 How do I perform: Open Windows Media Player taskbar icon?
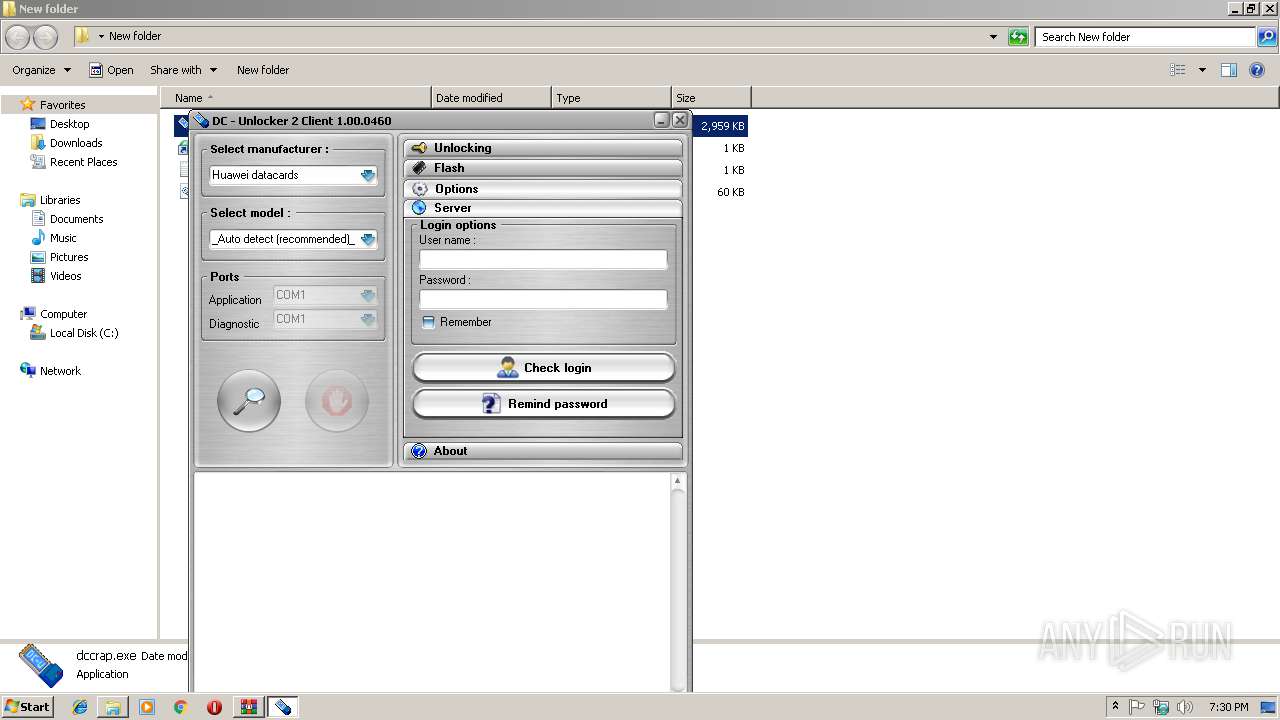(x=147, y=707)
